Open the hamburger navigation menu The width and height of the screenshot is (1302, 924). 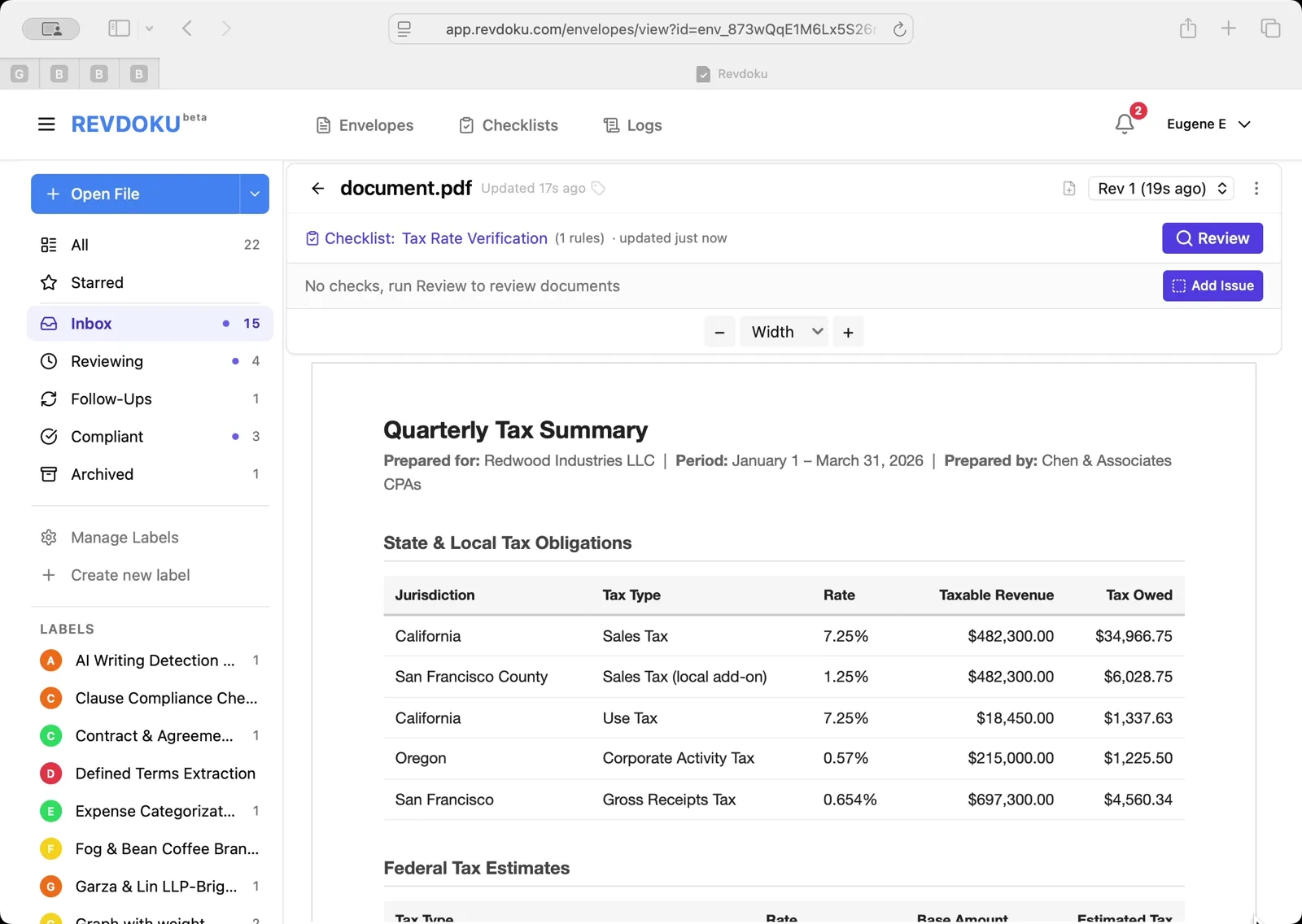point(46,124)
